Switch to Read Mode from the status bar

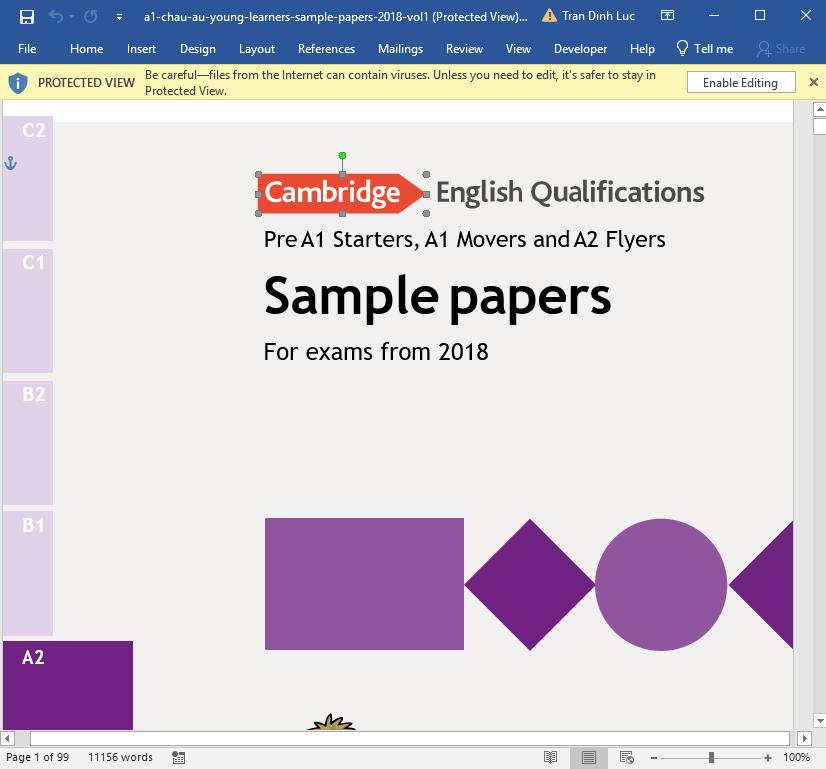pos(551,757)
